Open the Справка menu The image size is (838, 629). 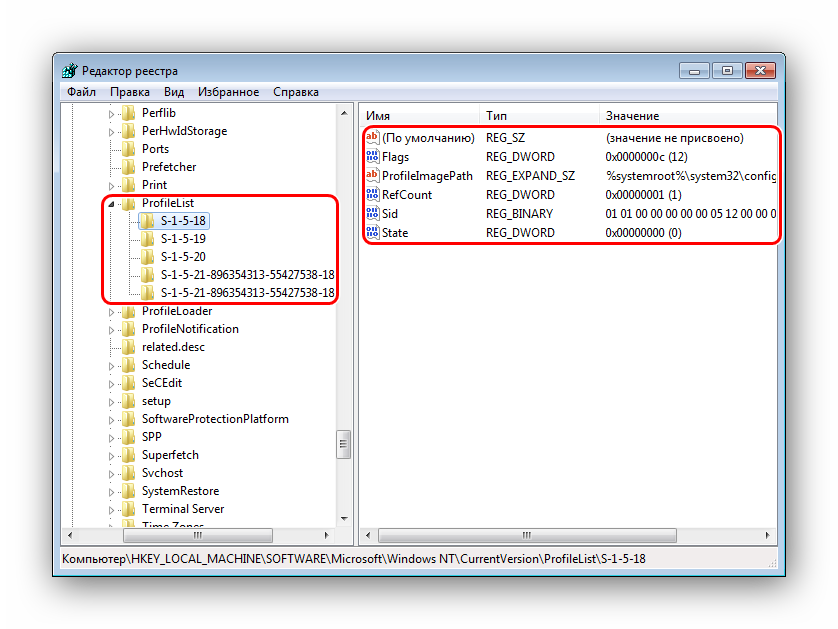[296, 92]
